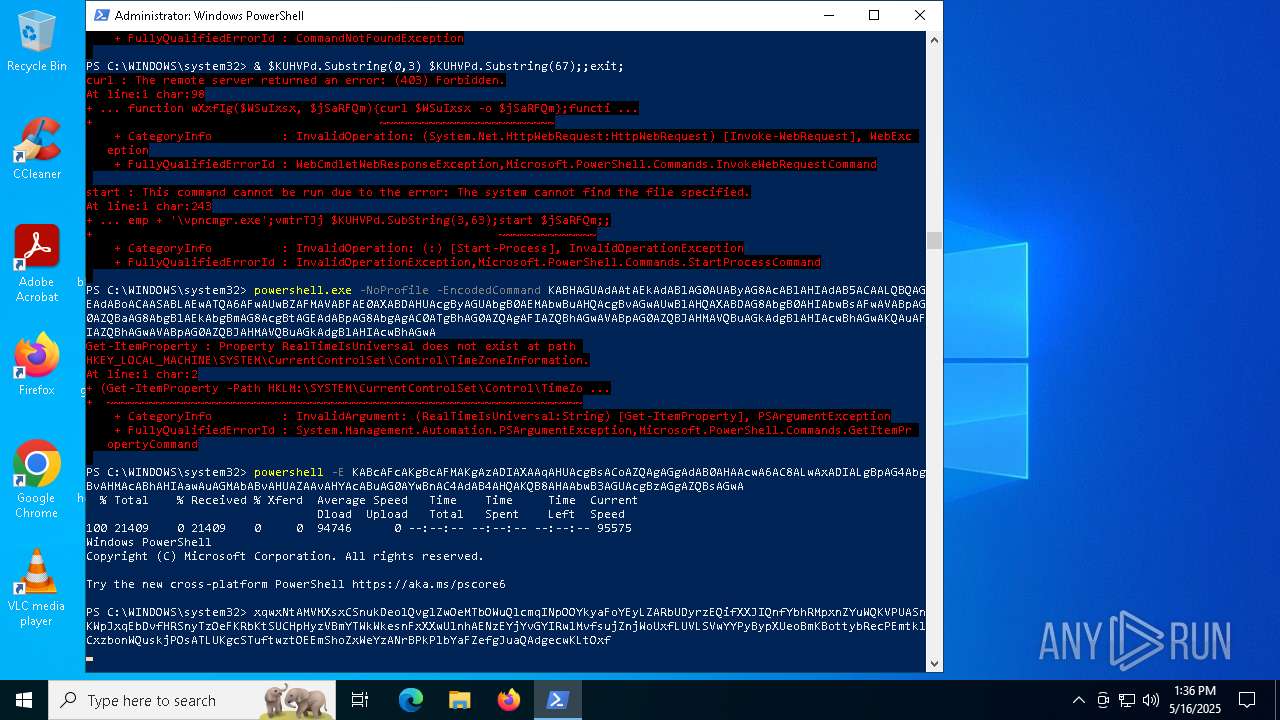Click the system tray device icon beside network
The height and width of the screenshot is (720, 1280).
[x=1103, y=700]
